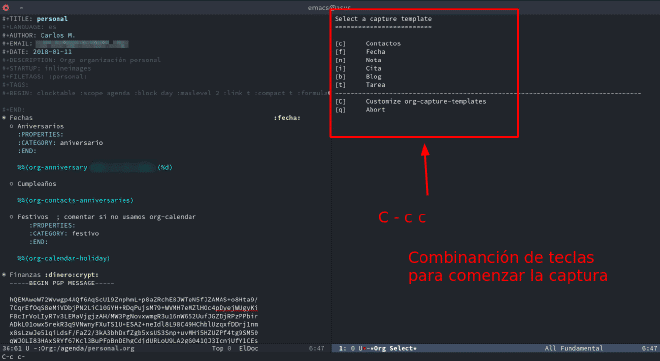Click the "Select a capture template" heading
Screen dimensions: 660x361
[x=383, y=19]
